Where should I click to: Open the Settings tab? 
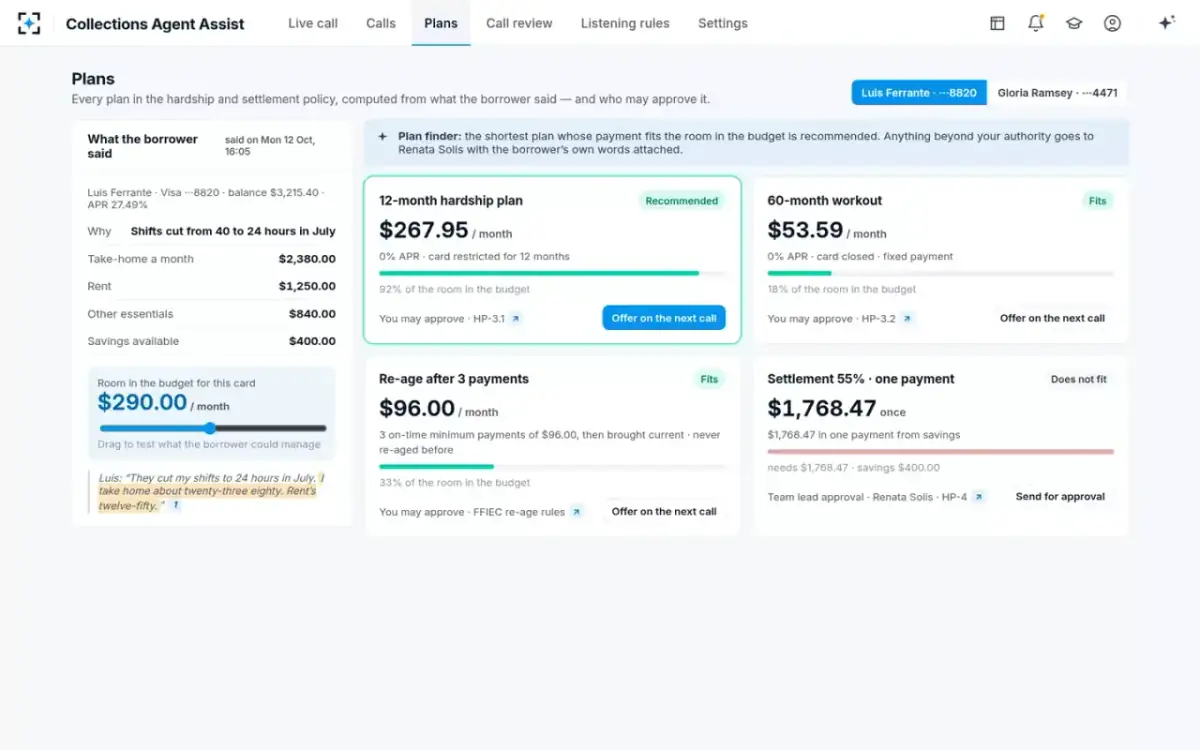click(x=723, y=23)
